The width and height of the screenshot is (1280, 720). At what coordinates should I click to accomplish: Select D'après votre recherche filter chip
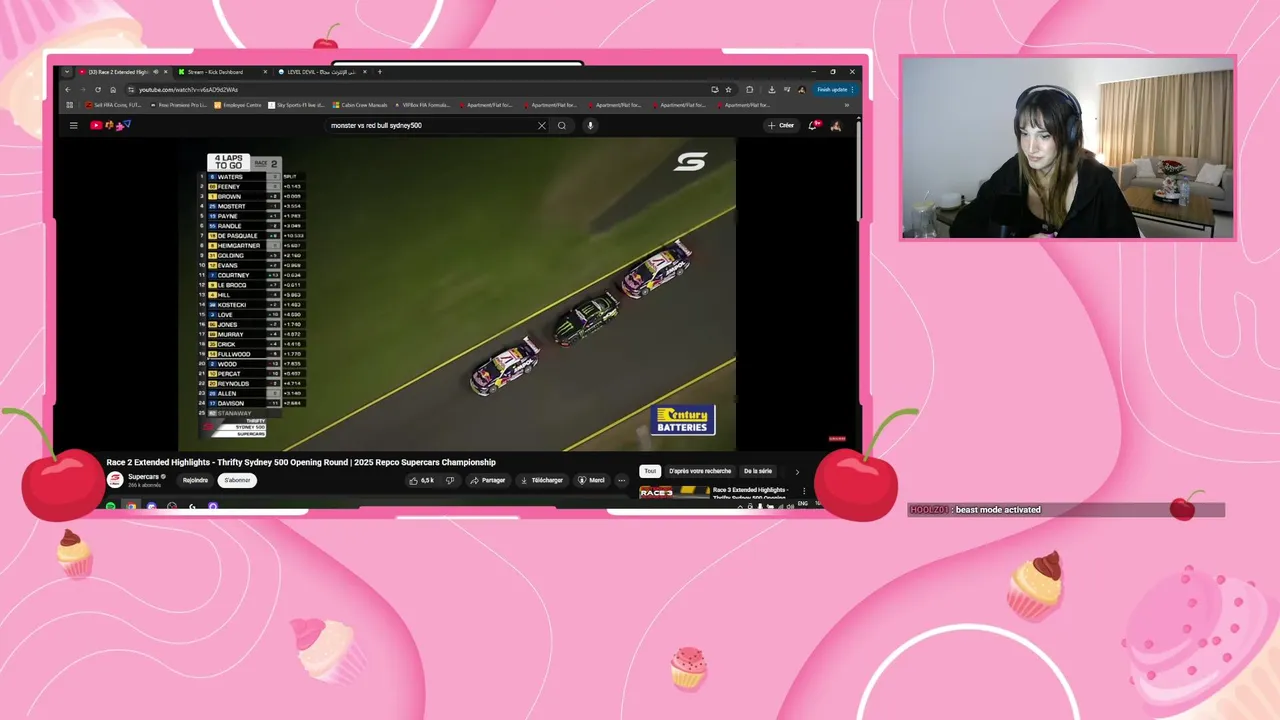point(700,471)
